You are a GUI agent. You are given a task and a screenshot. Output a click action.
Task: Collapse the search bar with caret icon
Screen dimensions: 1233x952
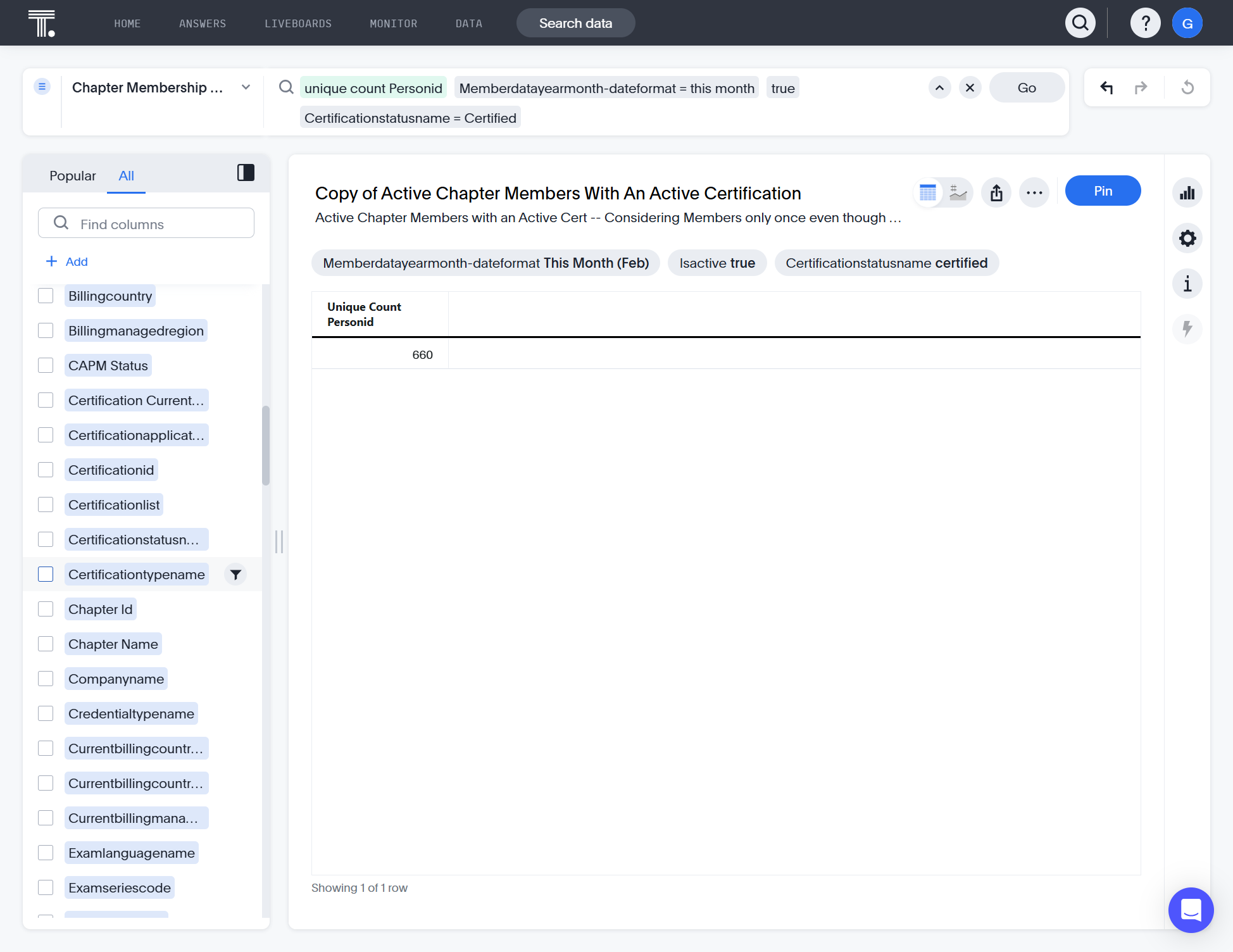940,88
